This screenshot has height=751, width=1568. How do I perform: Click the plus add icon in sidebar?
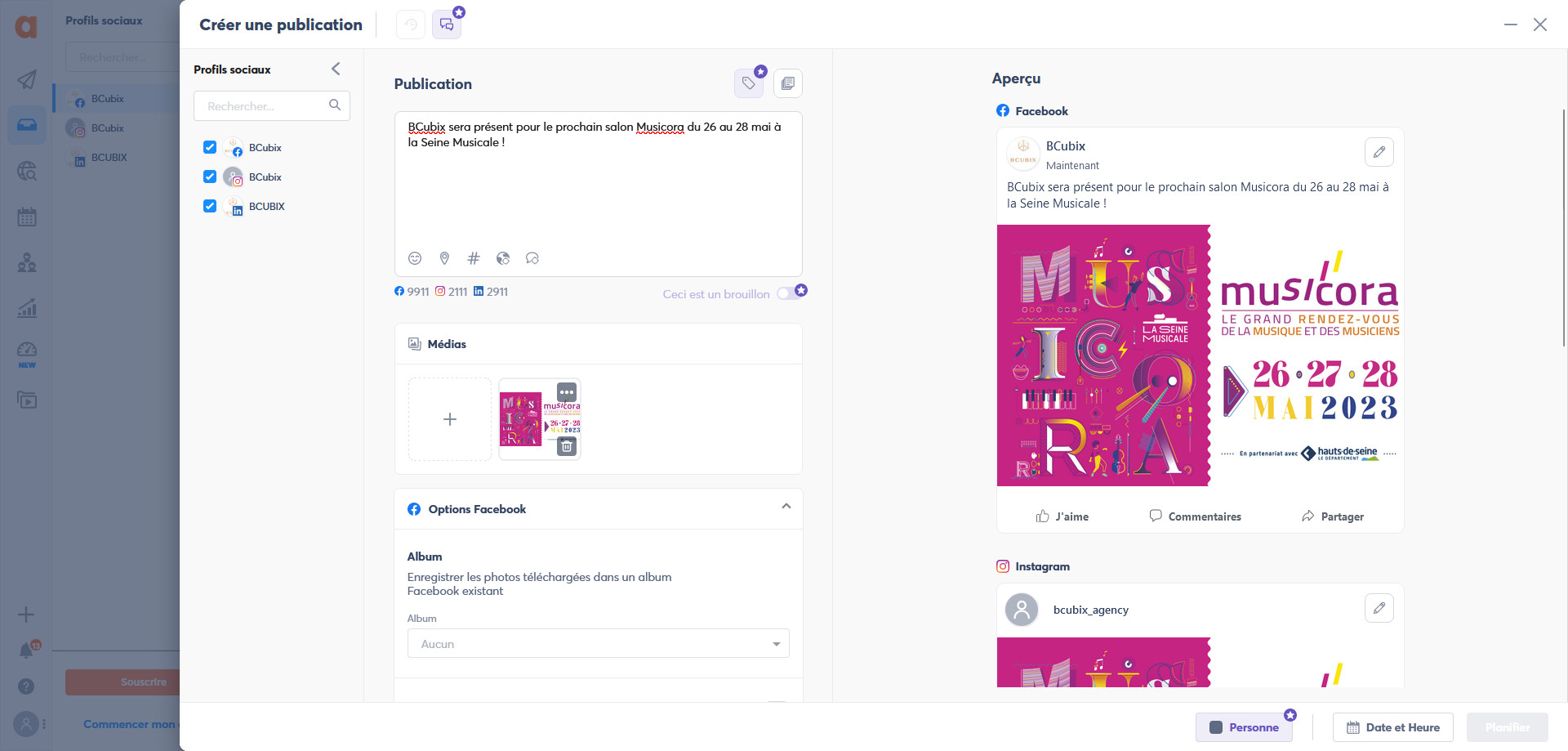pyautogui.click(x=26, y=615)
